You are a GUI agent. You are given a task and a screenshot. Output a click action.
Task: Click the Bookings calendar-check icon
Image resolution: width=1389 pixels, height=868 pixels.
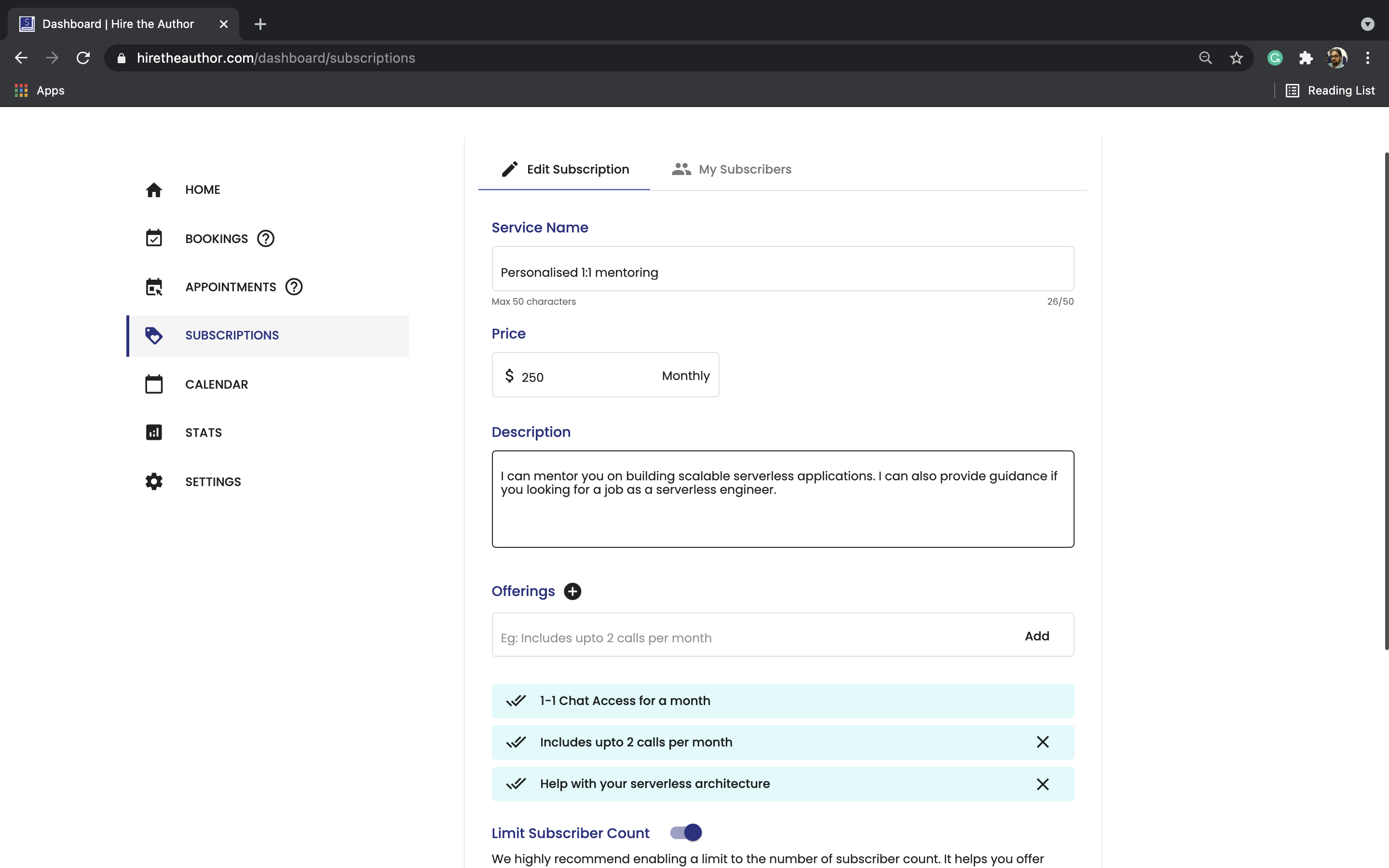[154, 238]
